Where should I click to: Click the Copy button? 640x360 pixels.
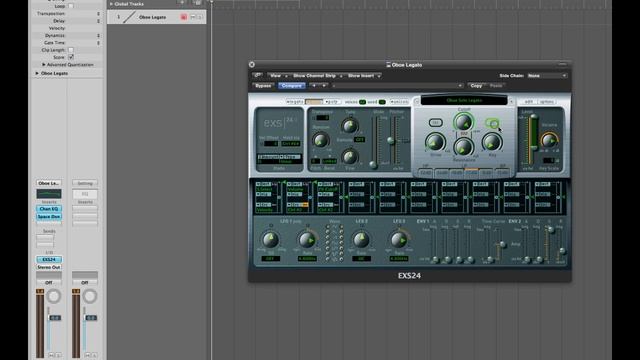click(x=476, y=86)
